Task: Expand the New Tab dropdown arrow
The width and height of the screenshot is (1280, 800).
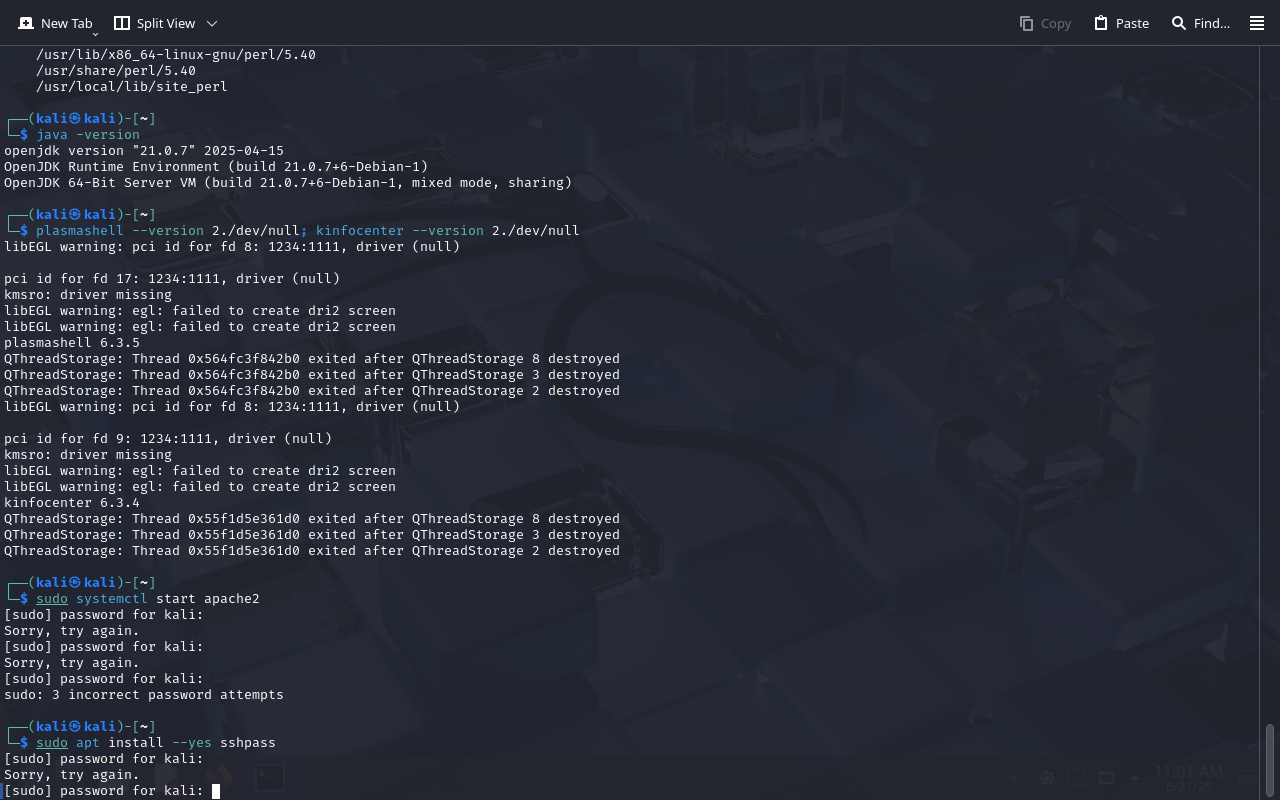Action: coord(95,34)
